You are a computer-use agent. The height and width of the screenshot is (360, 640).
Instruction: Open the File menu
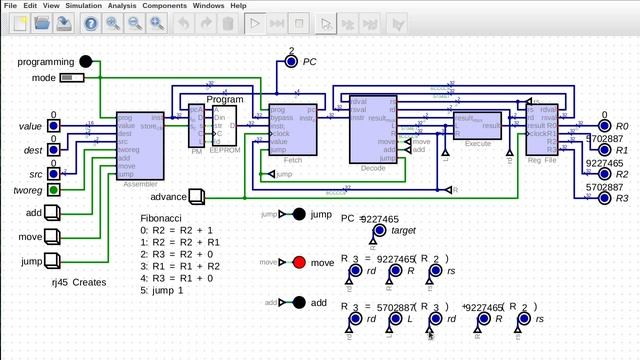point(10,6)
